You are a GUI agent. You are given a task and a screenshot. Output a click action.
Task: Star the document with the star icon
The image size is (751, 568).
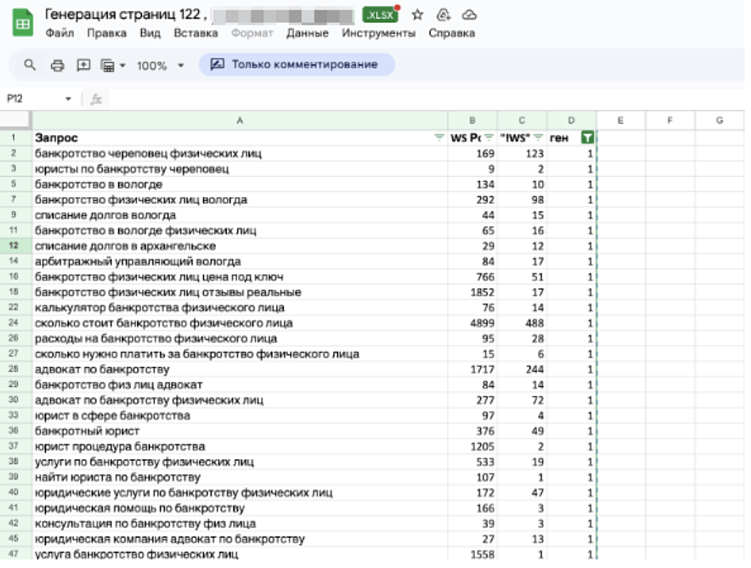tap(418, 15)
